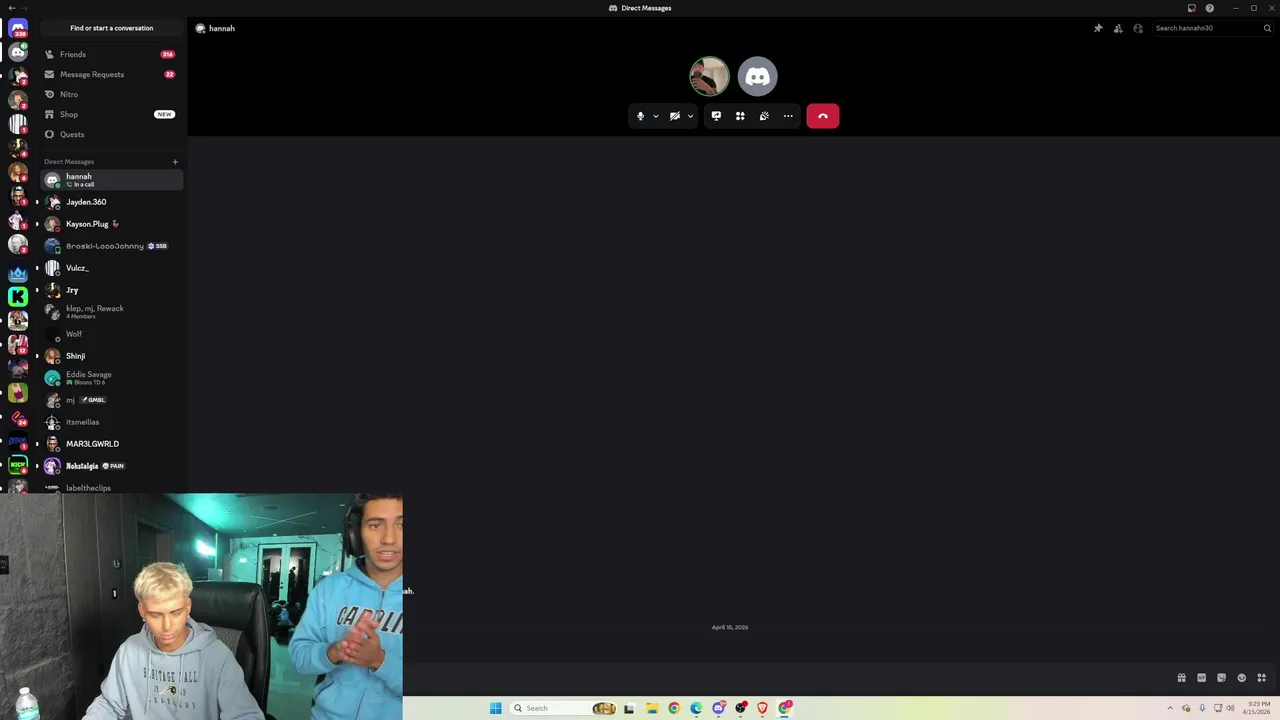
Task: Open the Shinji conversation
Action: pyautogui.click(x=112, y=356)
